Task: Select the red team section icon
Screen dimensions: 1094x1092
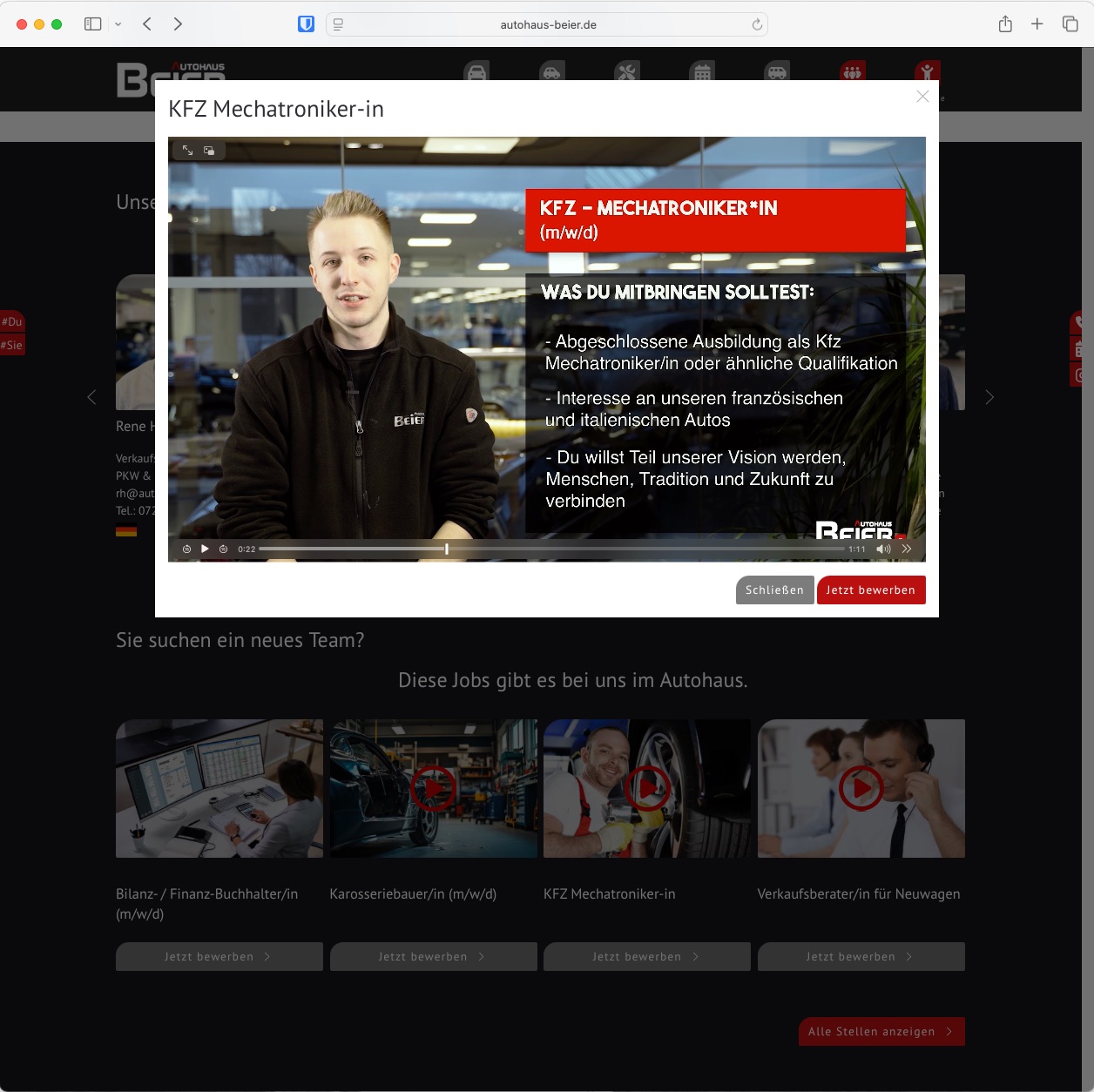Action: (852, 73)
